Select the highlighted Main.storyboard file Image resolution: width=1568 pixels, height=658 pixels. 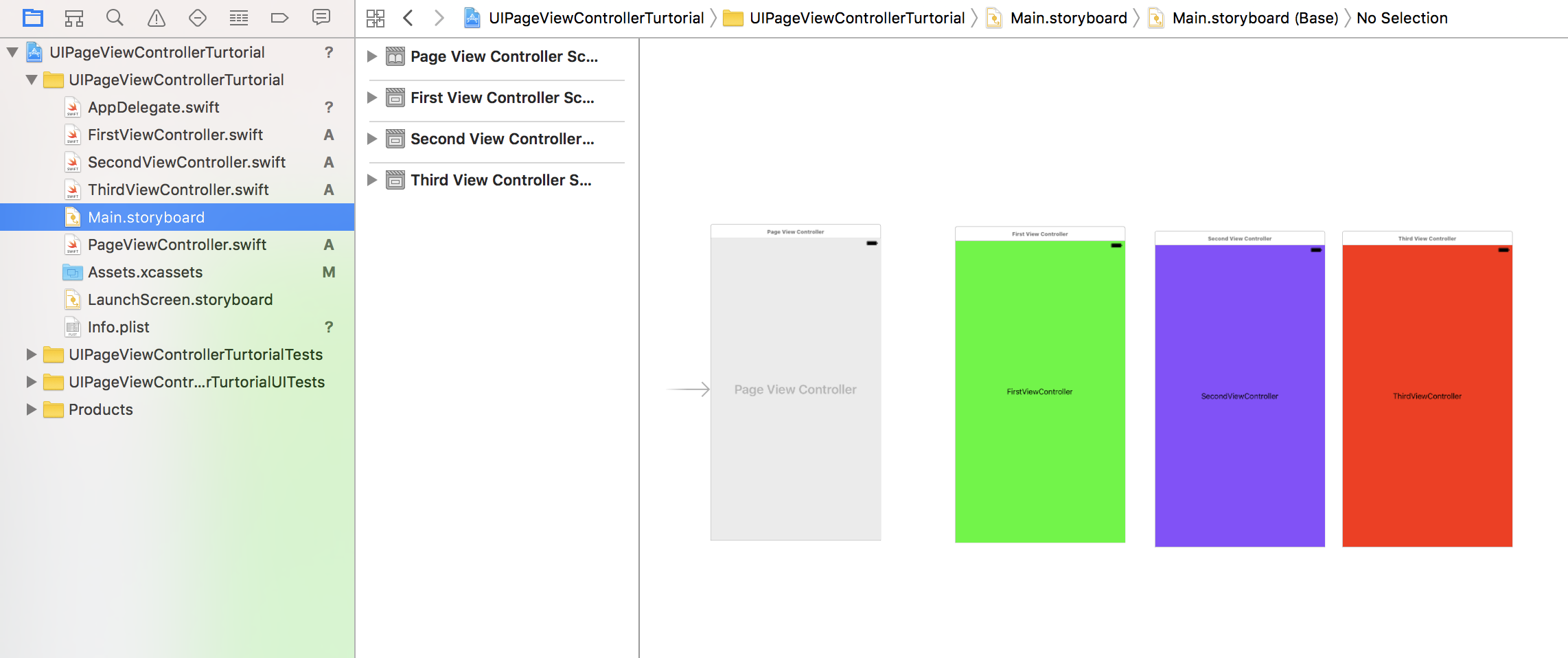coord(177,217)
